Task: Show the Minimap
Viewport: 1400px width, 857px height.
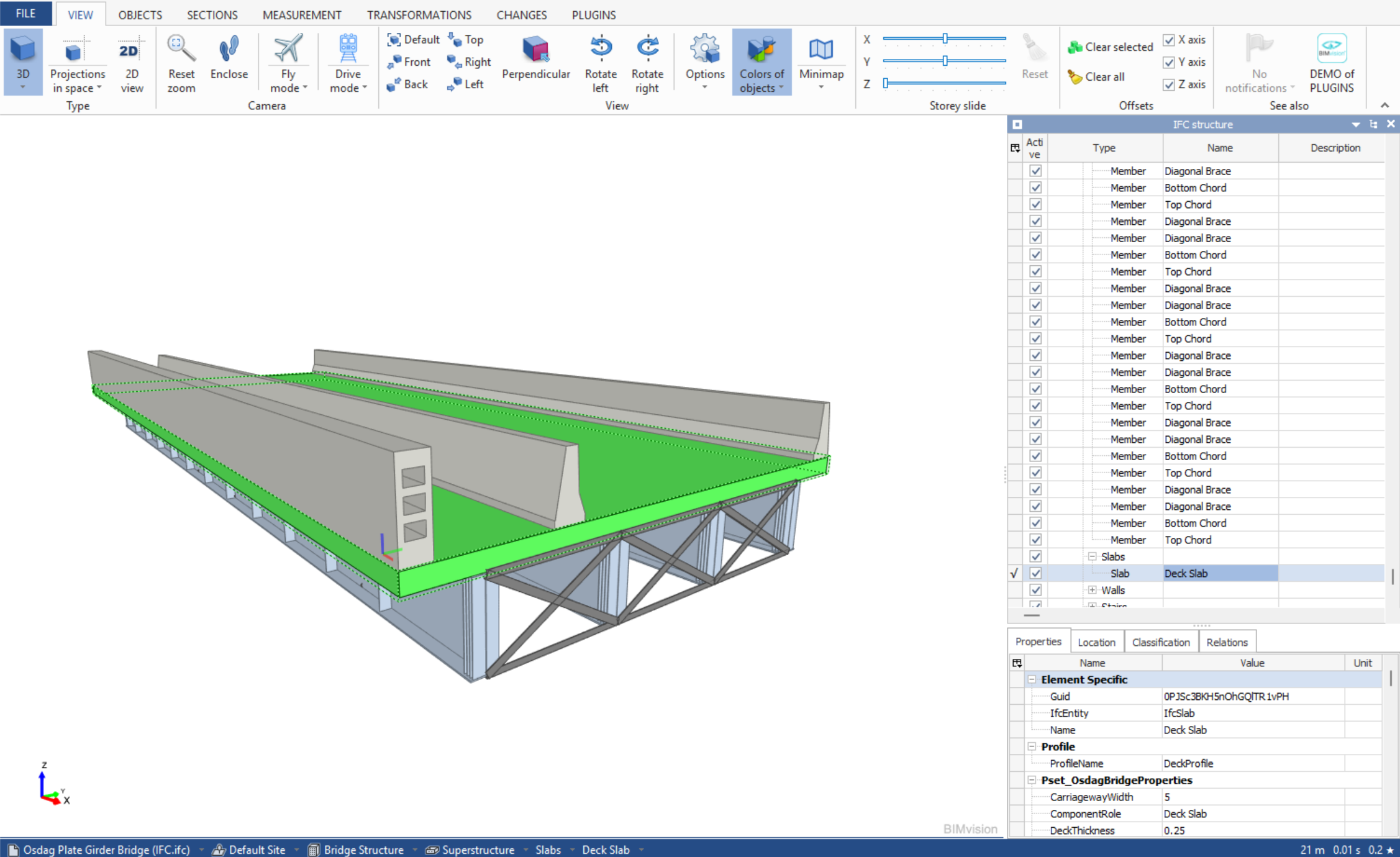Action: pos(820,62)
